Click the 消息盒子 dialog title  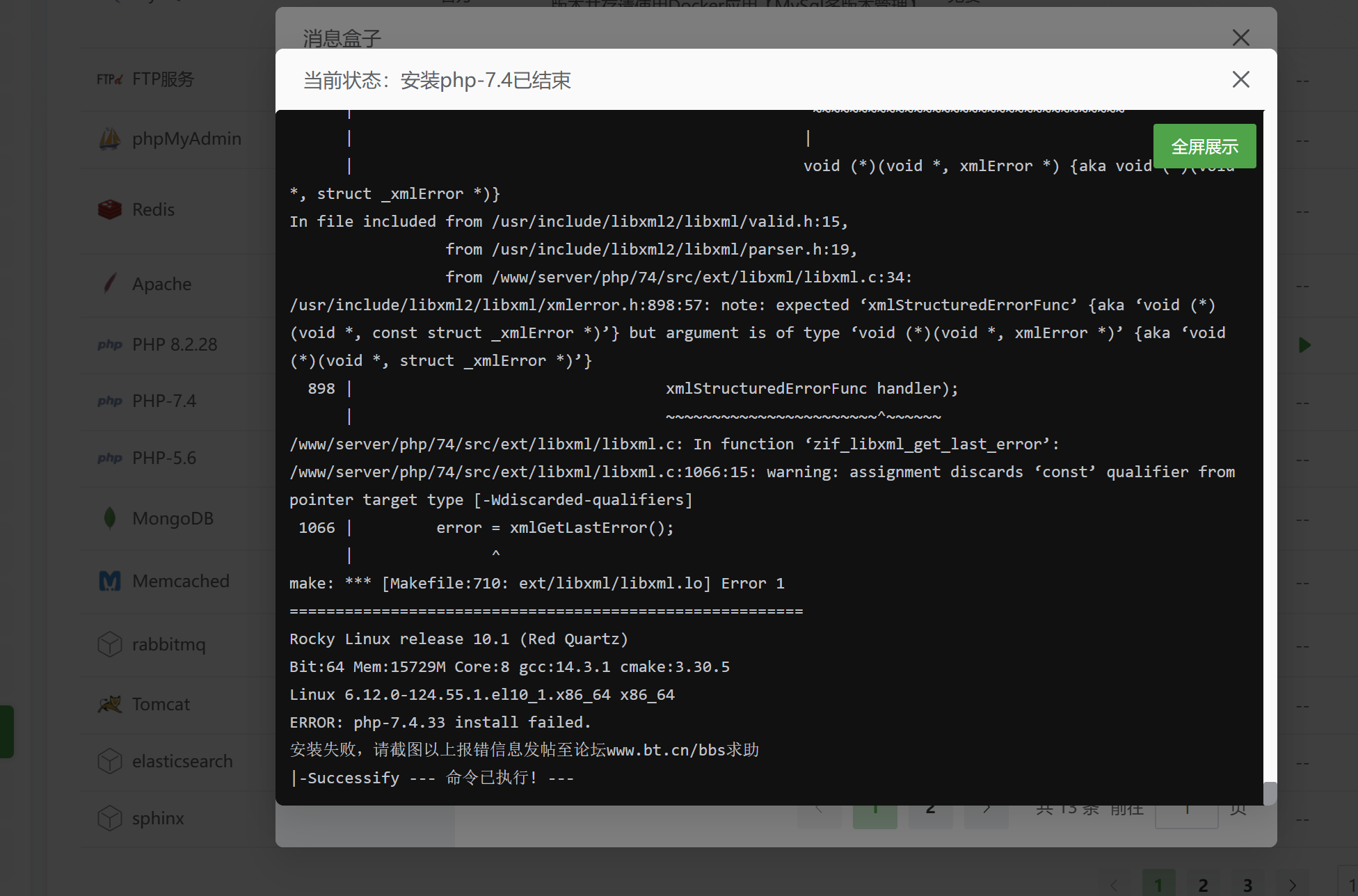click(x=342, y=38)
